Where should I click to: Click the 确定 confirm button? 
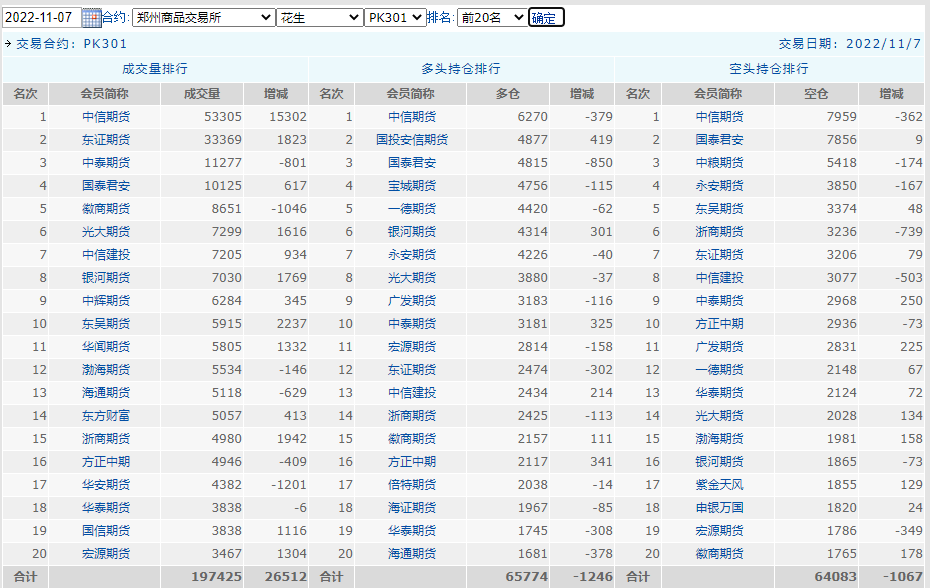tap(546, 18)
